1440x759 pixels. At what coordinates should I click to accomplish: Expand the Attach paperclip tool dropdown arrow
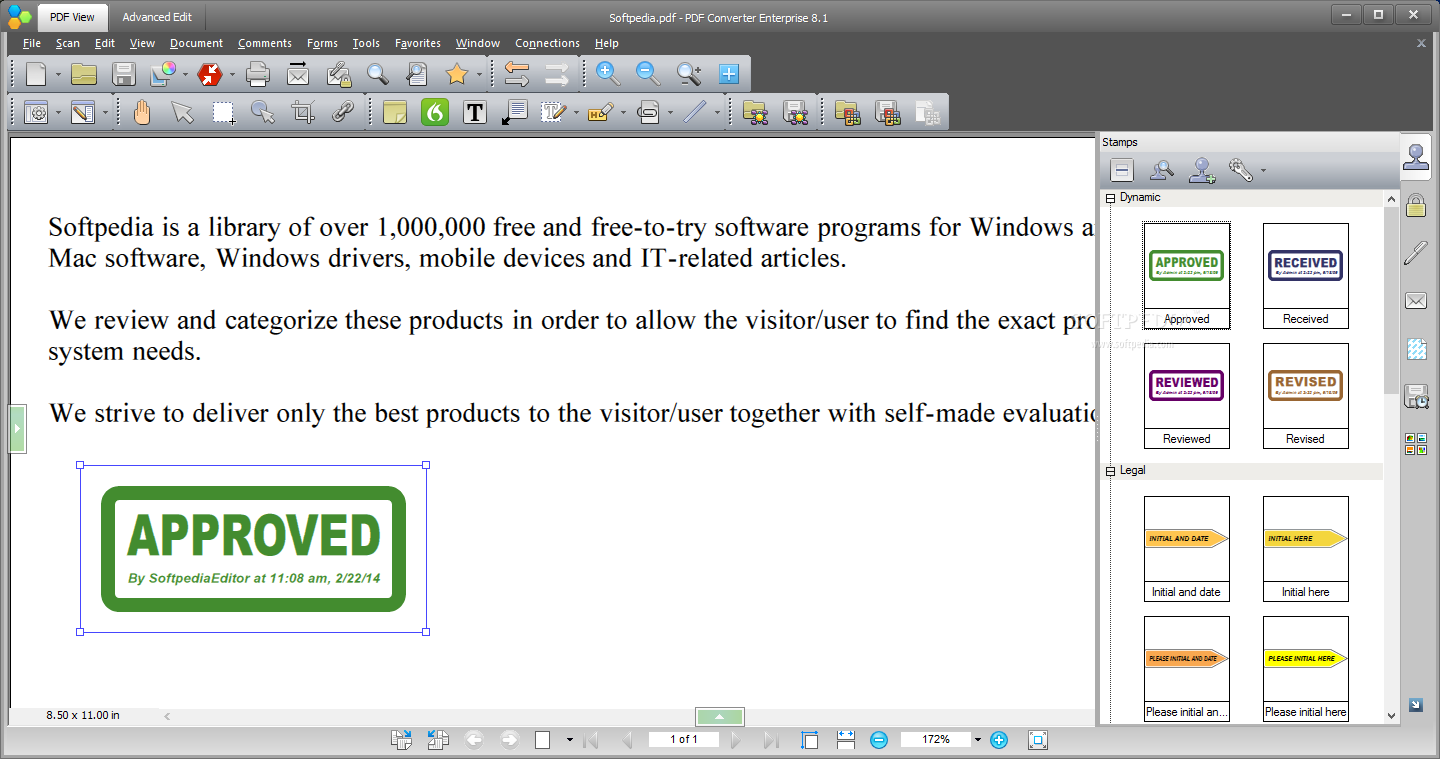(x=670, y=113)
